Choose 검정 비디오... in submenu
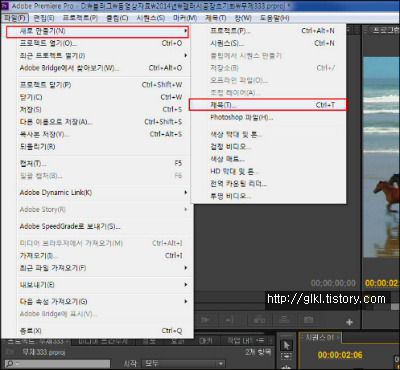Viewport: 400px width, 370px height. point(269,147)
